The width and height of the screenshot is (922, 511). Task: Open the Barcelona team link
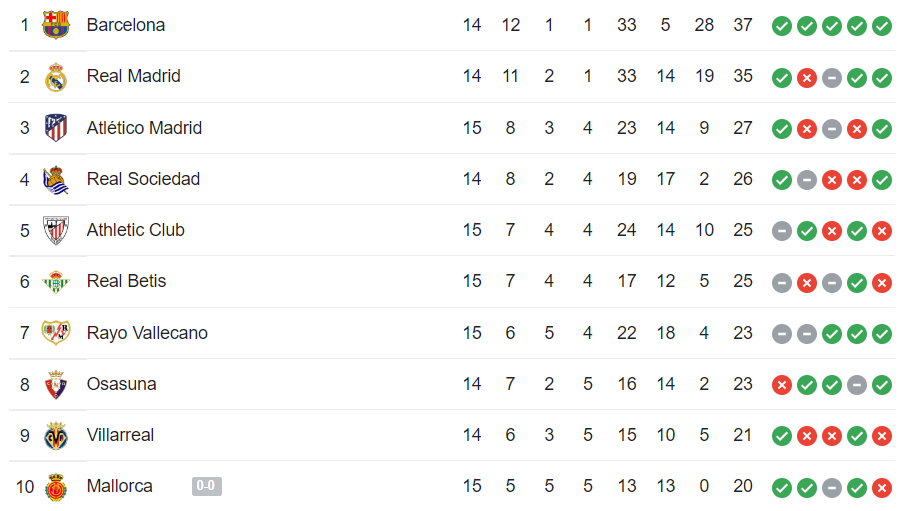pos(126,25)
